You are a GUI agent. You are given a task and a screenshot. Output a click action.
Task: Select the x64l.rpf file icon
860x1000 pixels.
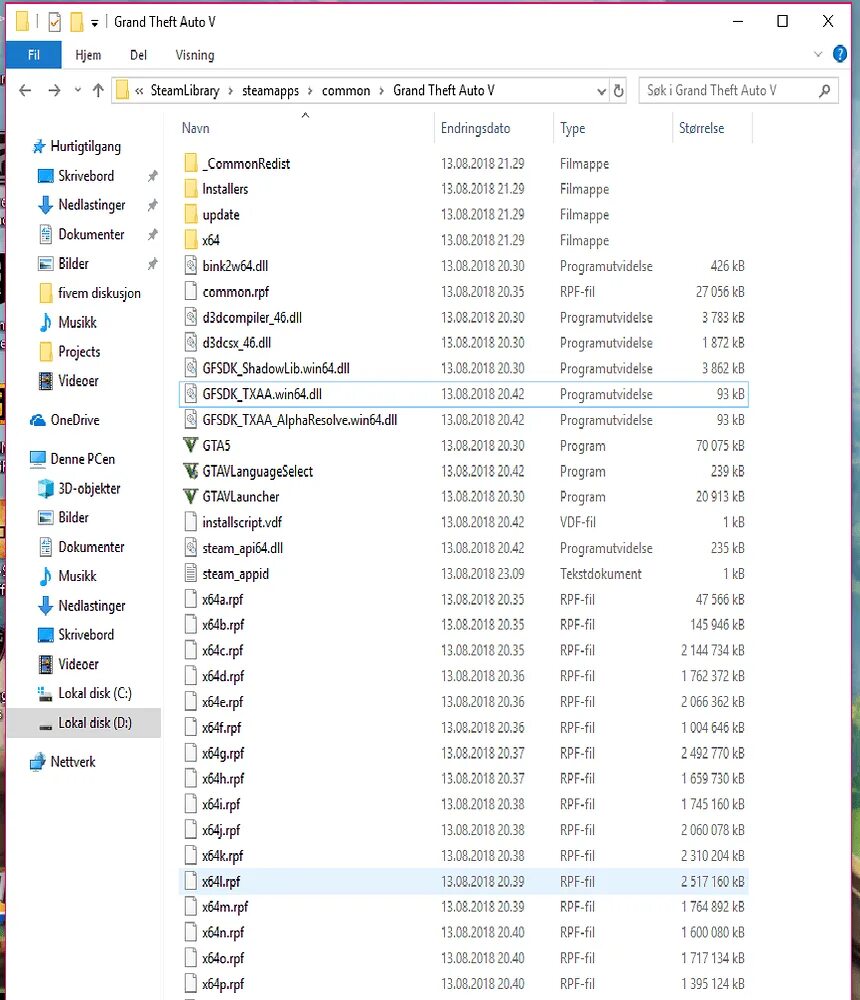pyautogui.click(x=190, y=881)
